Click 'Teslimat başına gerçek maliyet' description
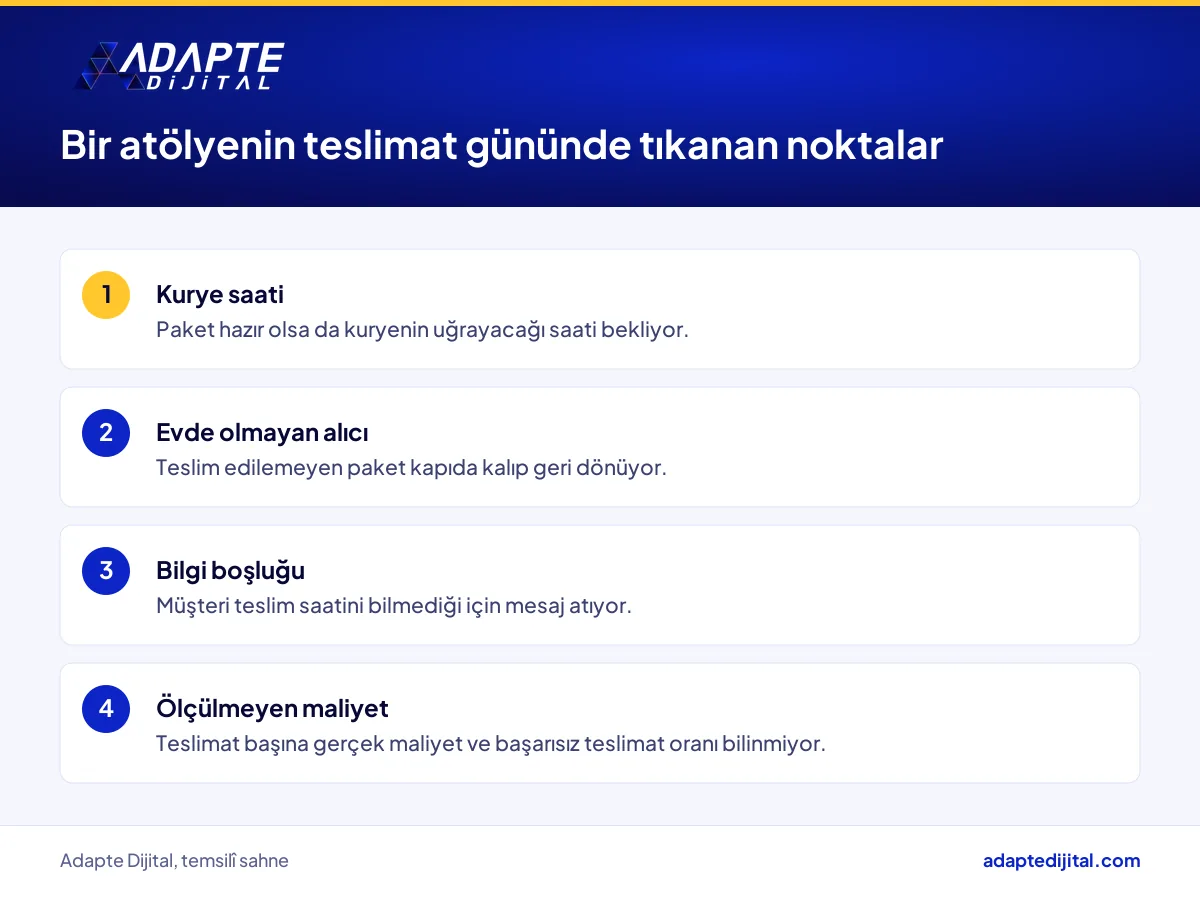The height and width of the screenshot is (911, 1200). pos(491,744)
